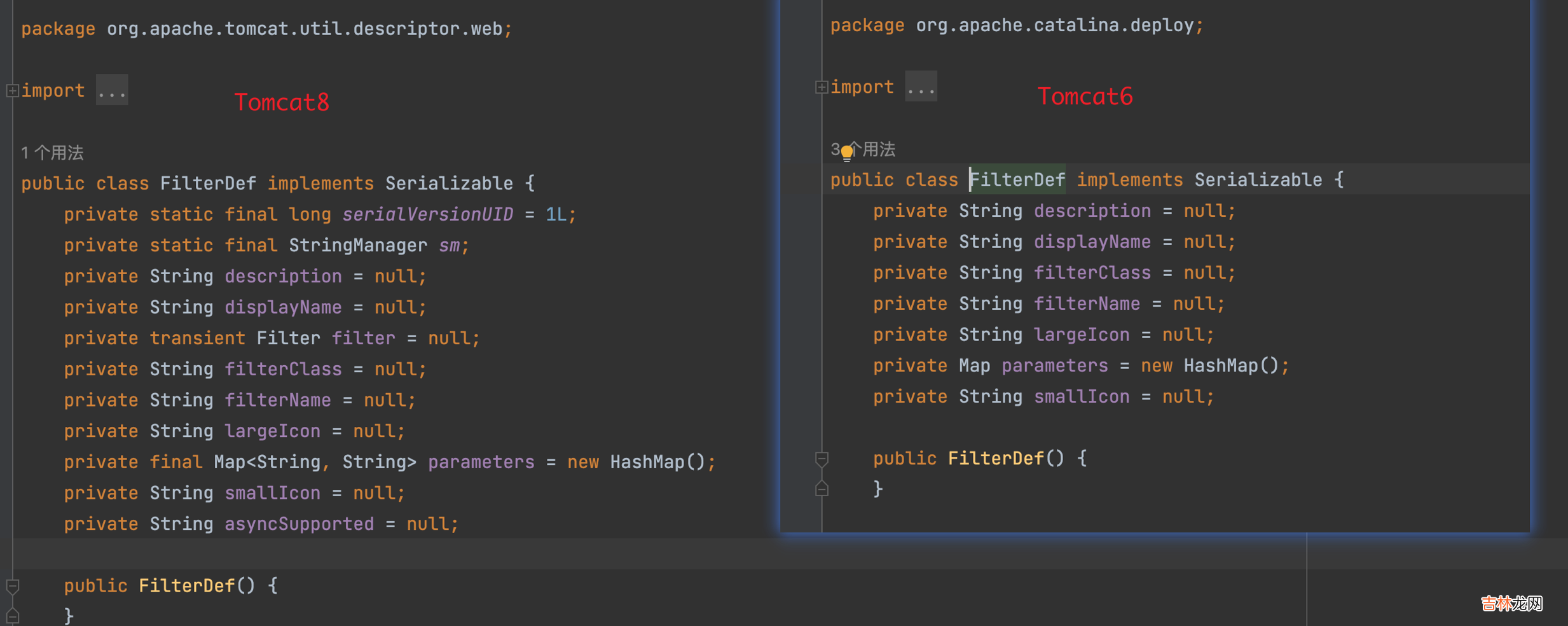Click the '1L' literal value

pyautogui.click(x=556, y=214)
